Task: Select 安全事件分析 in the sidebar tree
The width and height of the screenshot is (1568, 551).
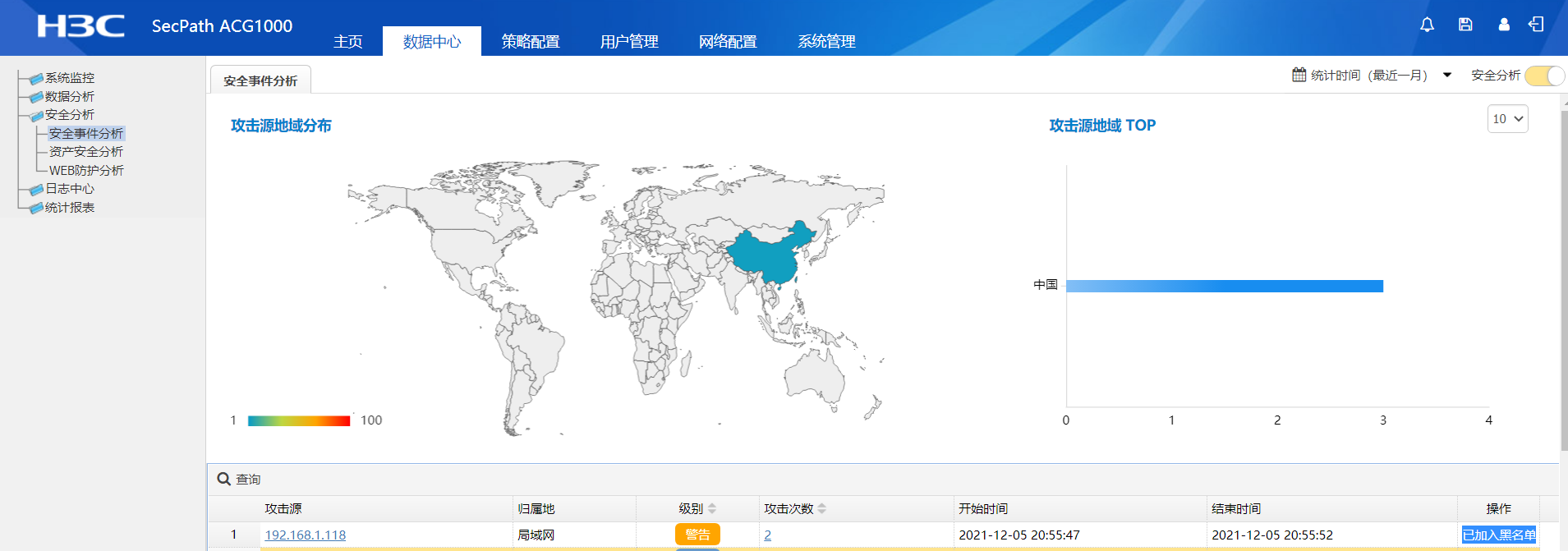Action: tap(86, 134)
